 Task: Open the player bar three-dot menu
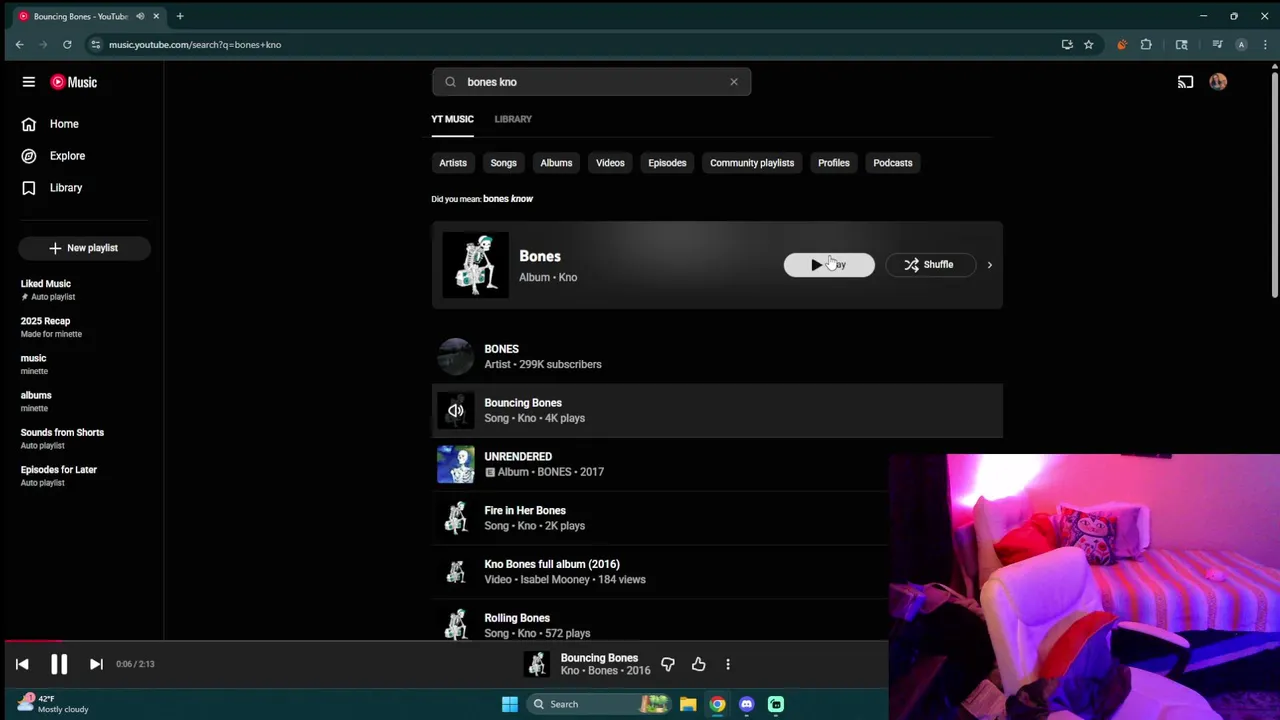[x=728, y=664]
